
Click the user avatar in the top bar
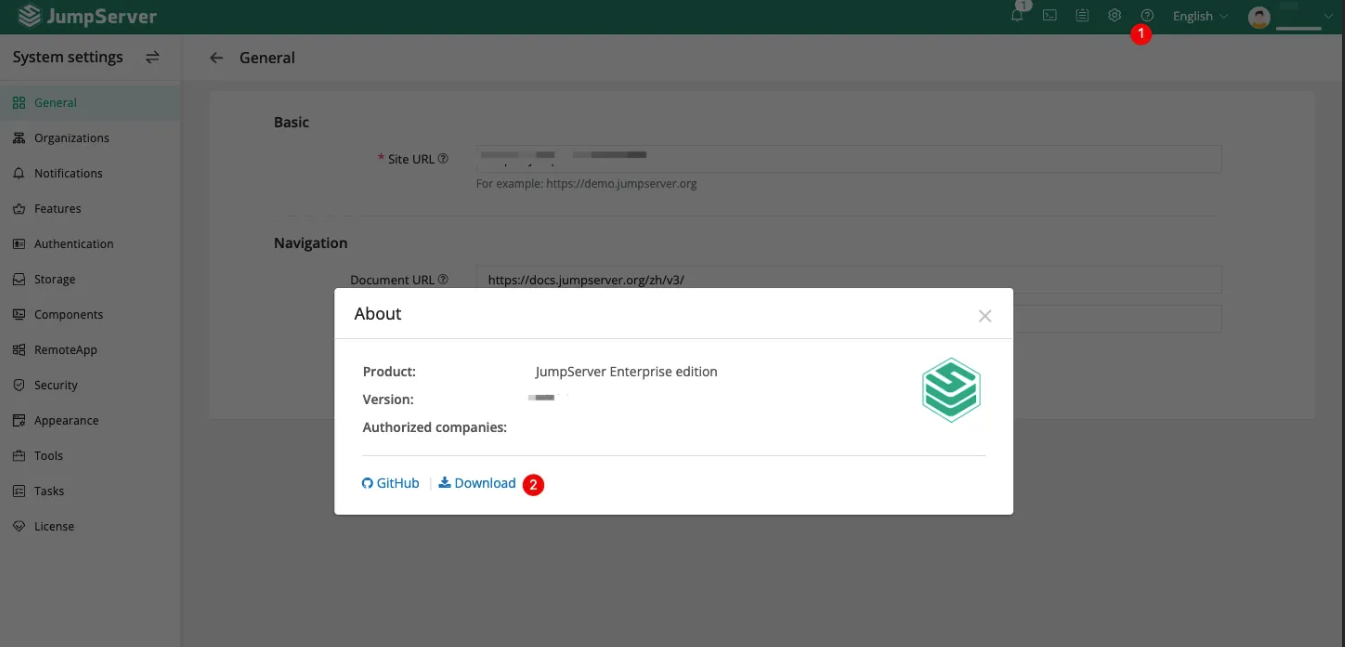click(1259, 17)
